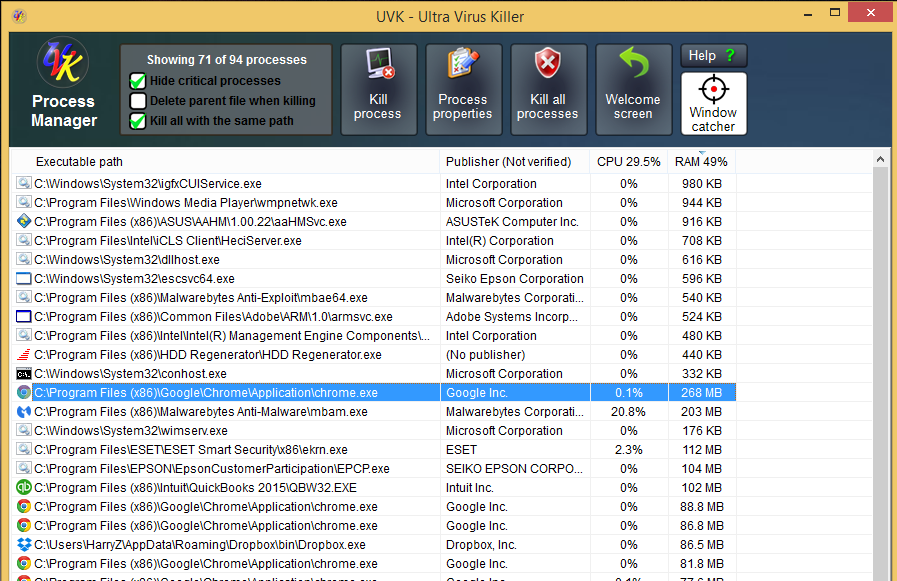Click the ASUSTeK Computer Inc. publisher cell
The width and height of the screenshot is (897, 581).
tap(513, 221)
